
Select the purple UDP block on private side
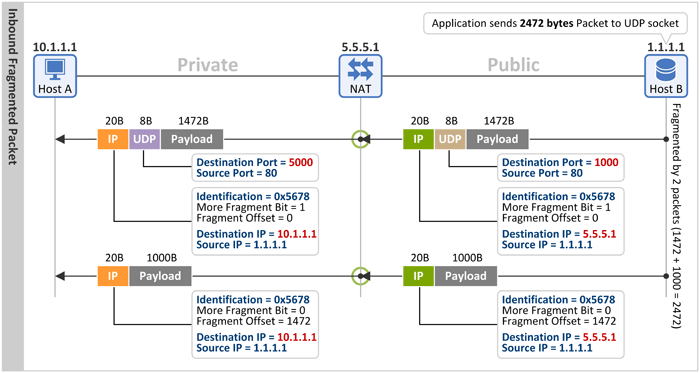[x=144, y=139]
